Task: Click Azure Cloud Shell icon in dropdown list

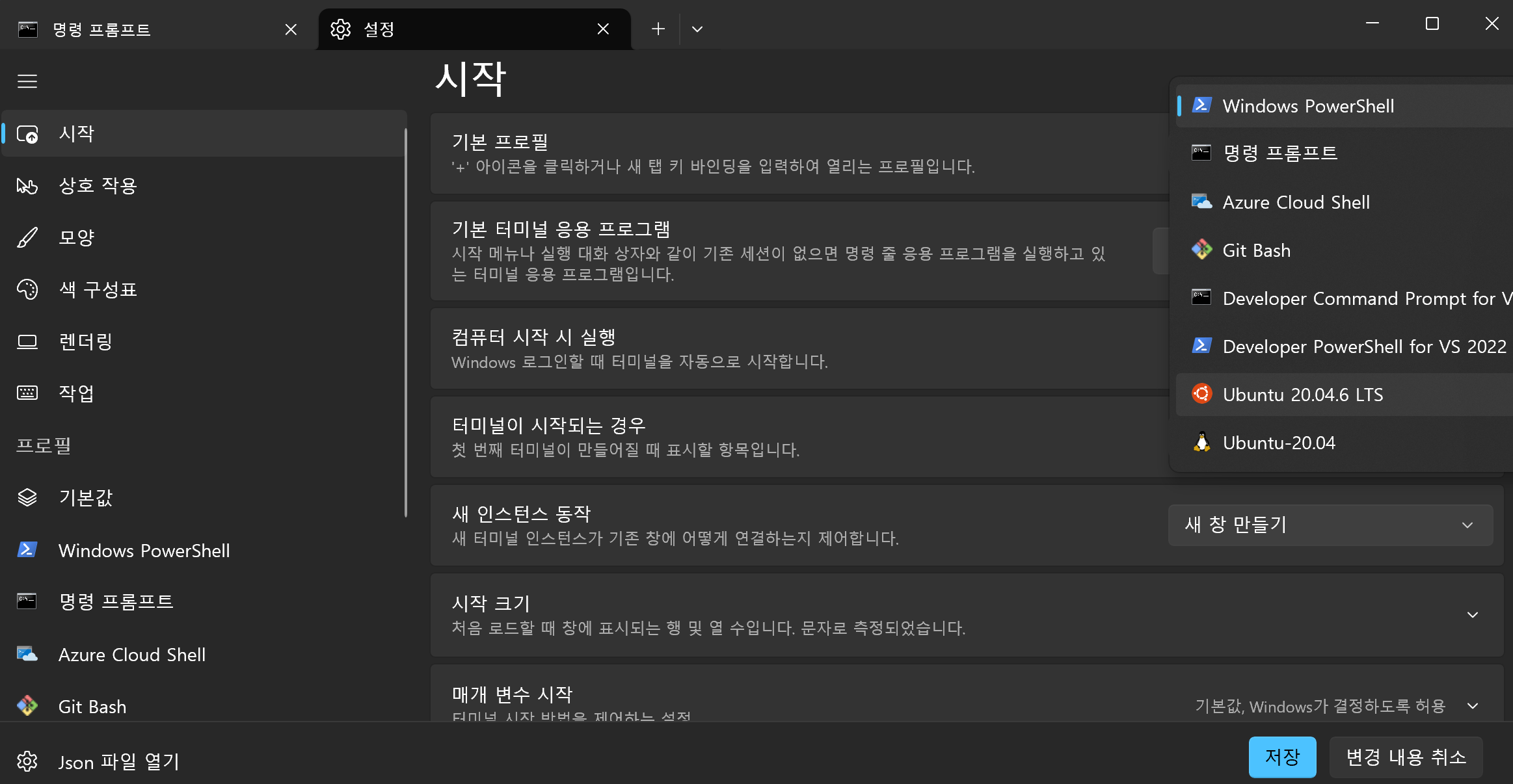Action: [x=1201, y=202]
